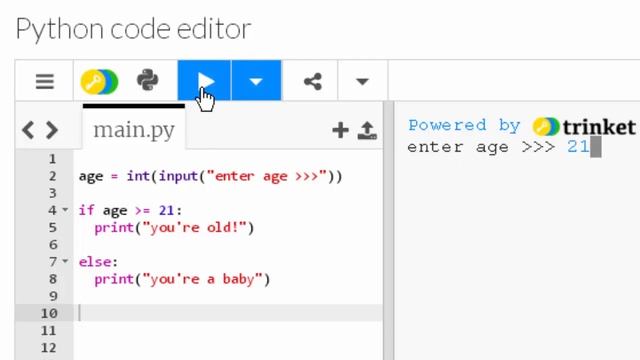This screenshot has width=640, height=360.
Task: Click the 'Powered by' trinket link
Action: tap(522, 126)
